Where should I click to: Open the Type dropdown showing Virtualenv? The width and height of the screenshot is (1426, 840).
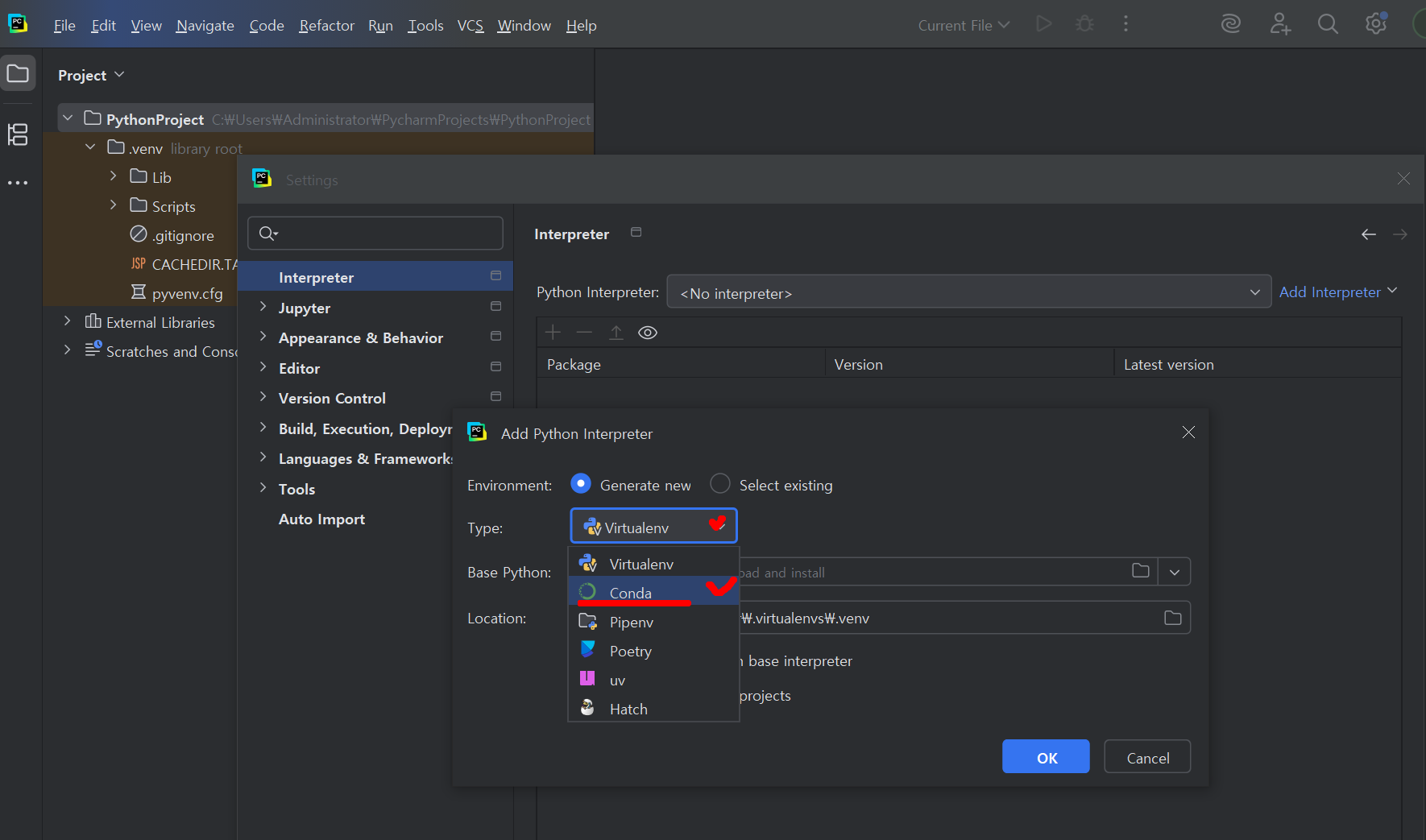click(x=653, y=527)
